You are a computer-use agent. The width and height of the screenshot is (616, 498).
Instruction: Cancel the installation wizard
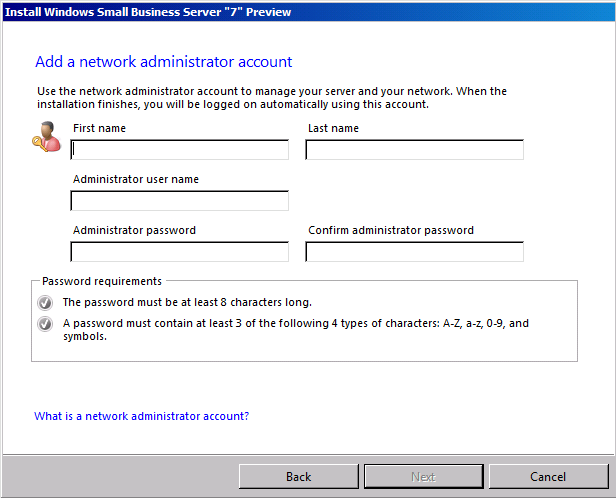[x=548, y=476]
